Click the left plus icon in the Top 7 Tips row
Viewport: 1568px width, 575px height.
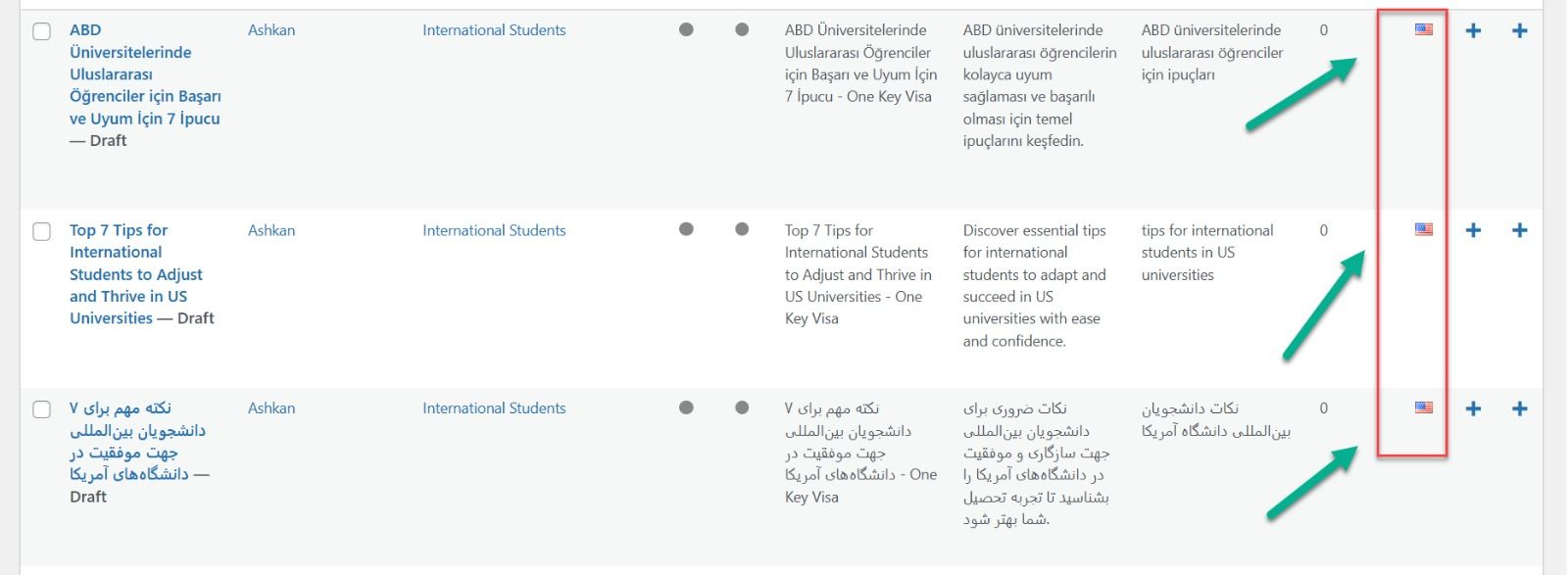click(x=1473, y=231)
